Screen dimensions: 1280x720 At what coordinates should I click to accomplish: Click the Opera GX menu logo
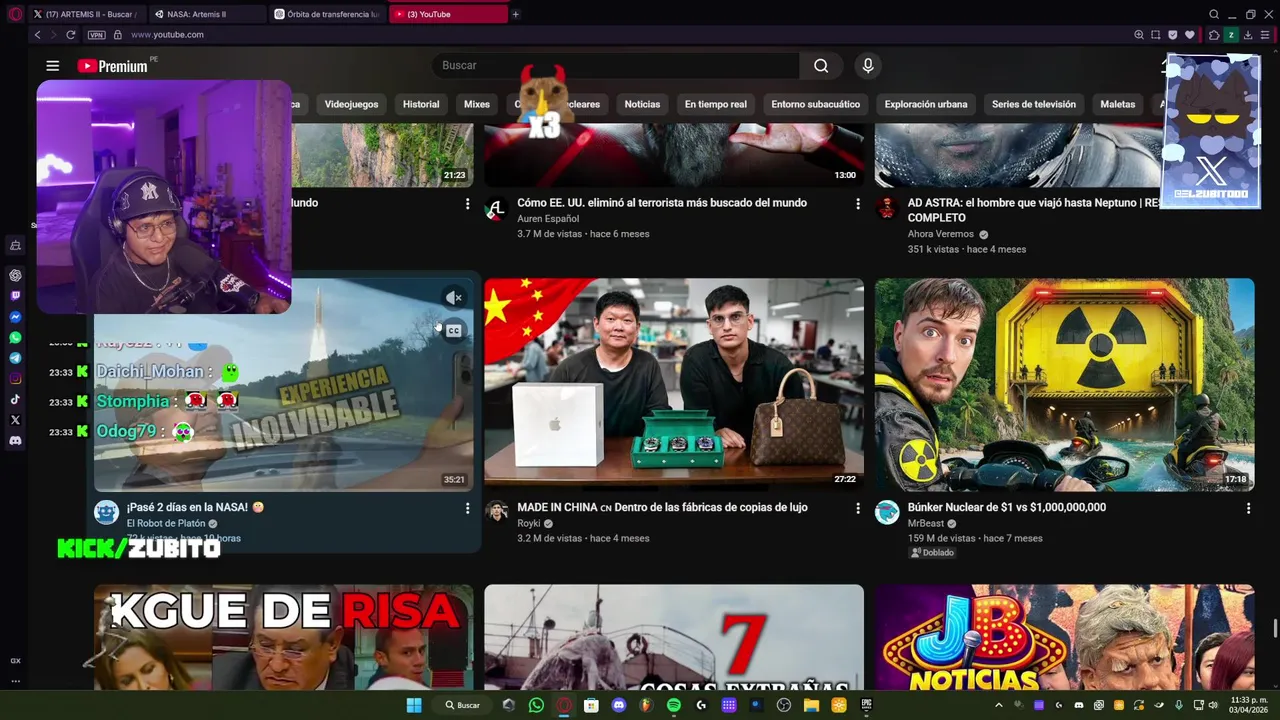coord(14,14)
